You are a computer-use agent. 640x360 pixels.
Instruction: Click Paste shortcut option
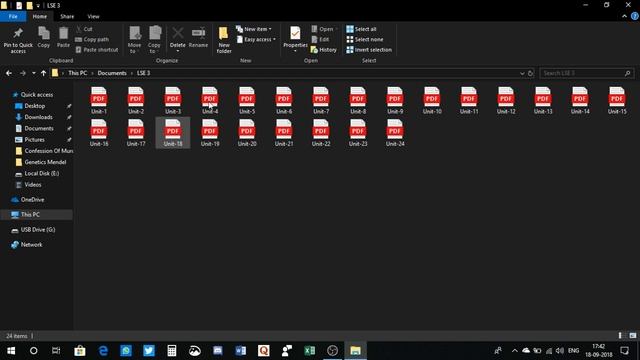97,50
